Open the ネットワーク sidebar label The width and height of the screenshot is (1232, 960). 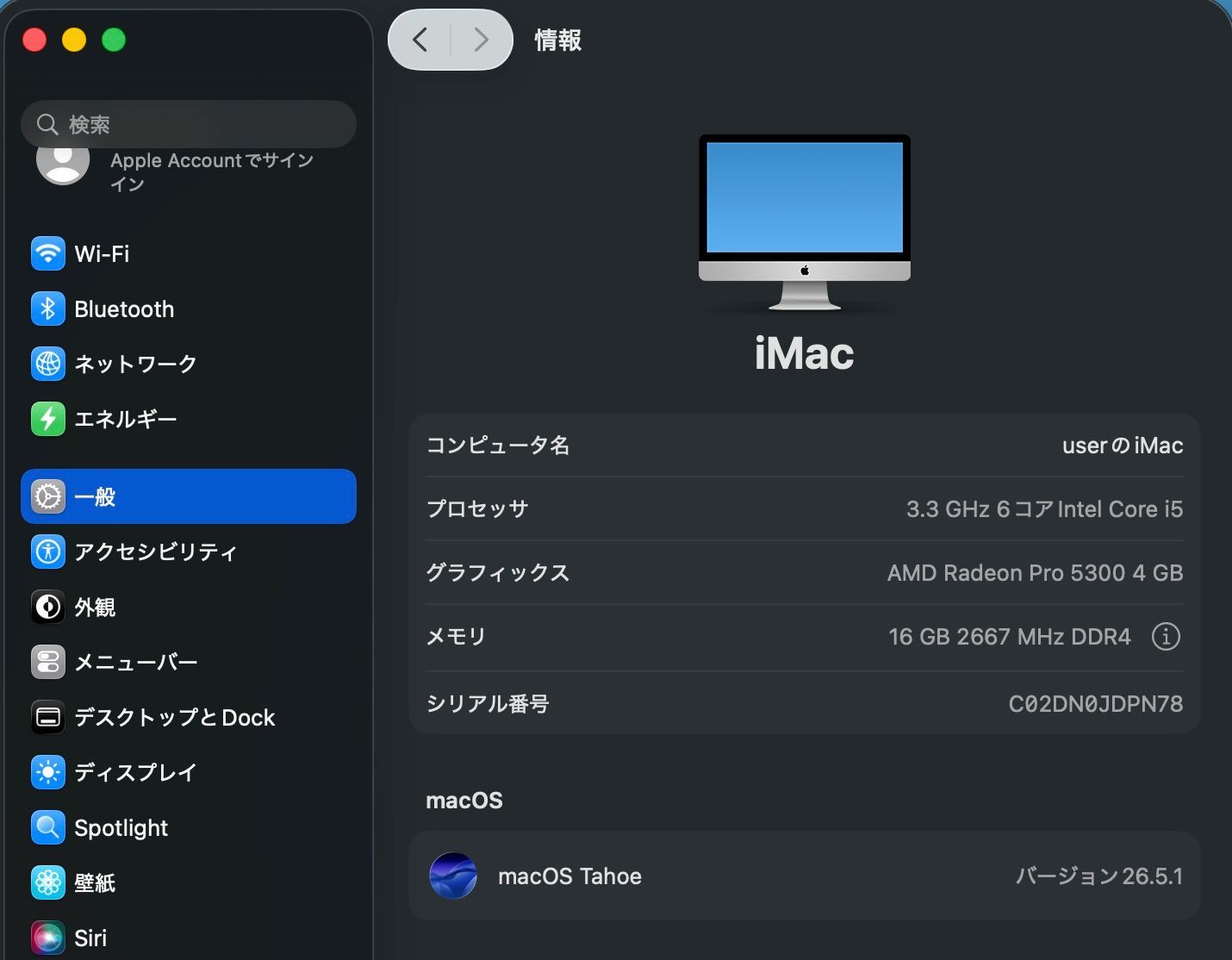click(x=135, y=364)
